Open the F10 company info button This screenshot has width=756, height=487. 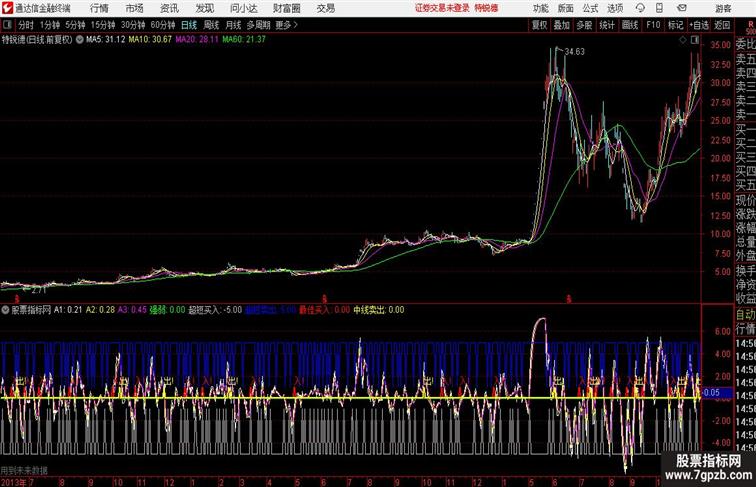653,25
